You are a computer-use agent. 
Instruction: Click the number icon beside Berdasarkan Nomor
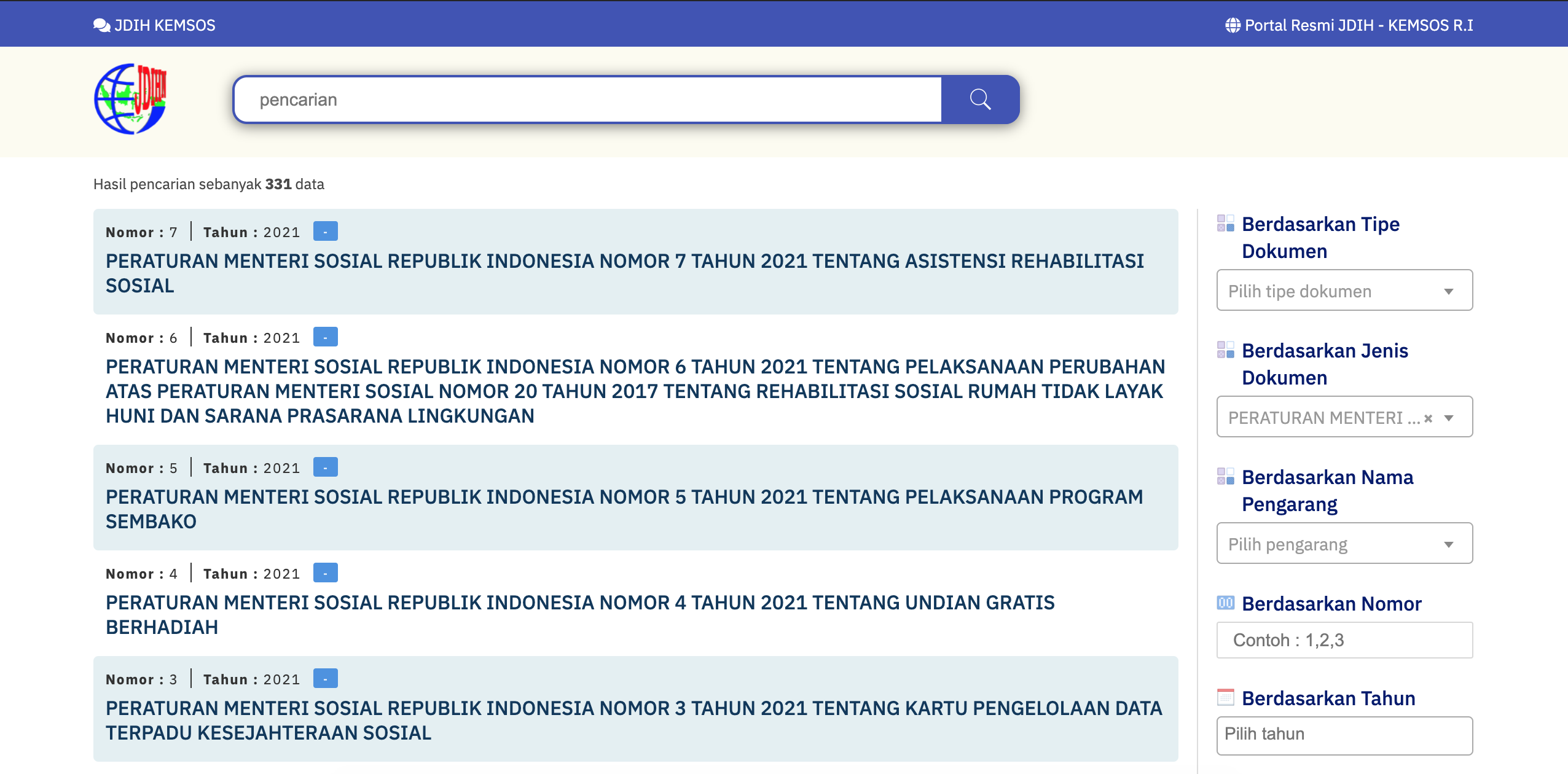point(1226,603)
